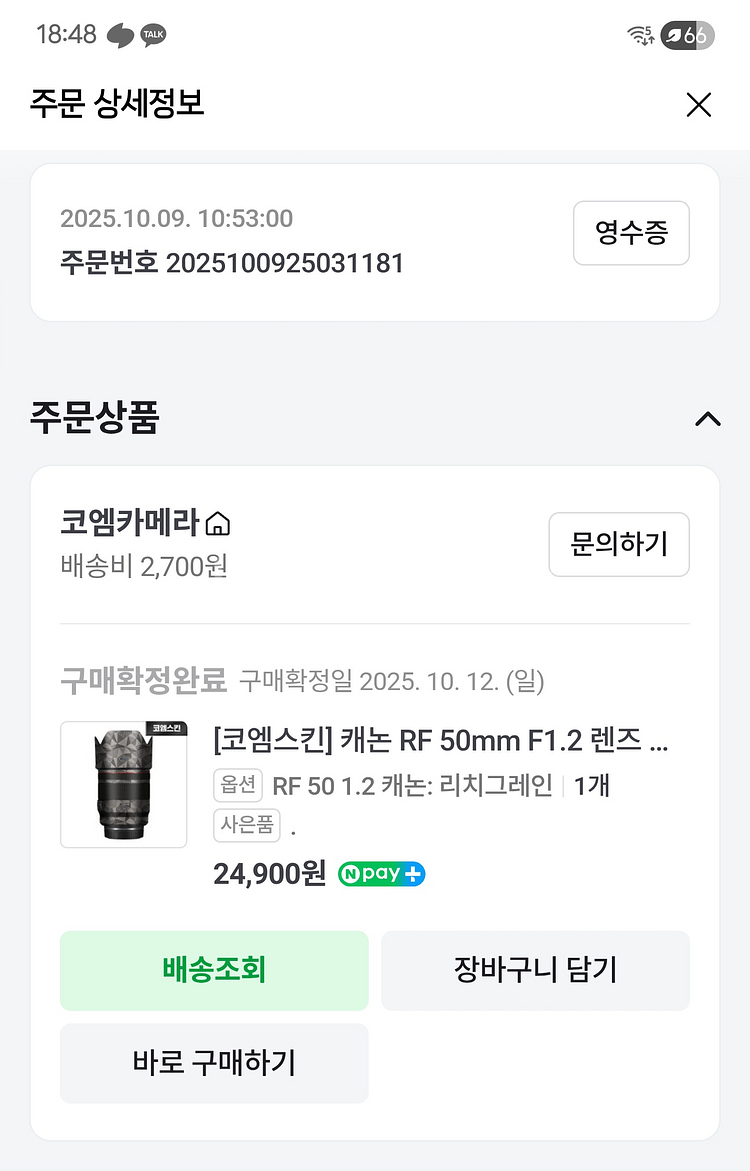Tap the 사은품 gift tag label

pos(246,826)
